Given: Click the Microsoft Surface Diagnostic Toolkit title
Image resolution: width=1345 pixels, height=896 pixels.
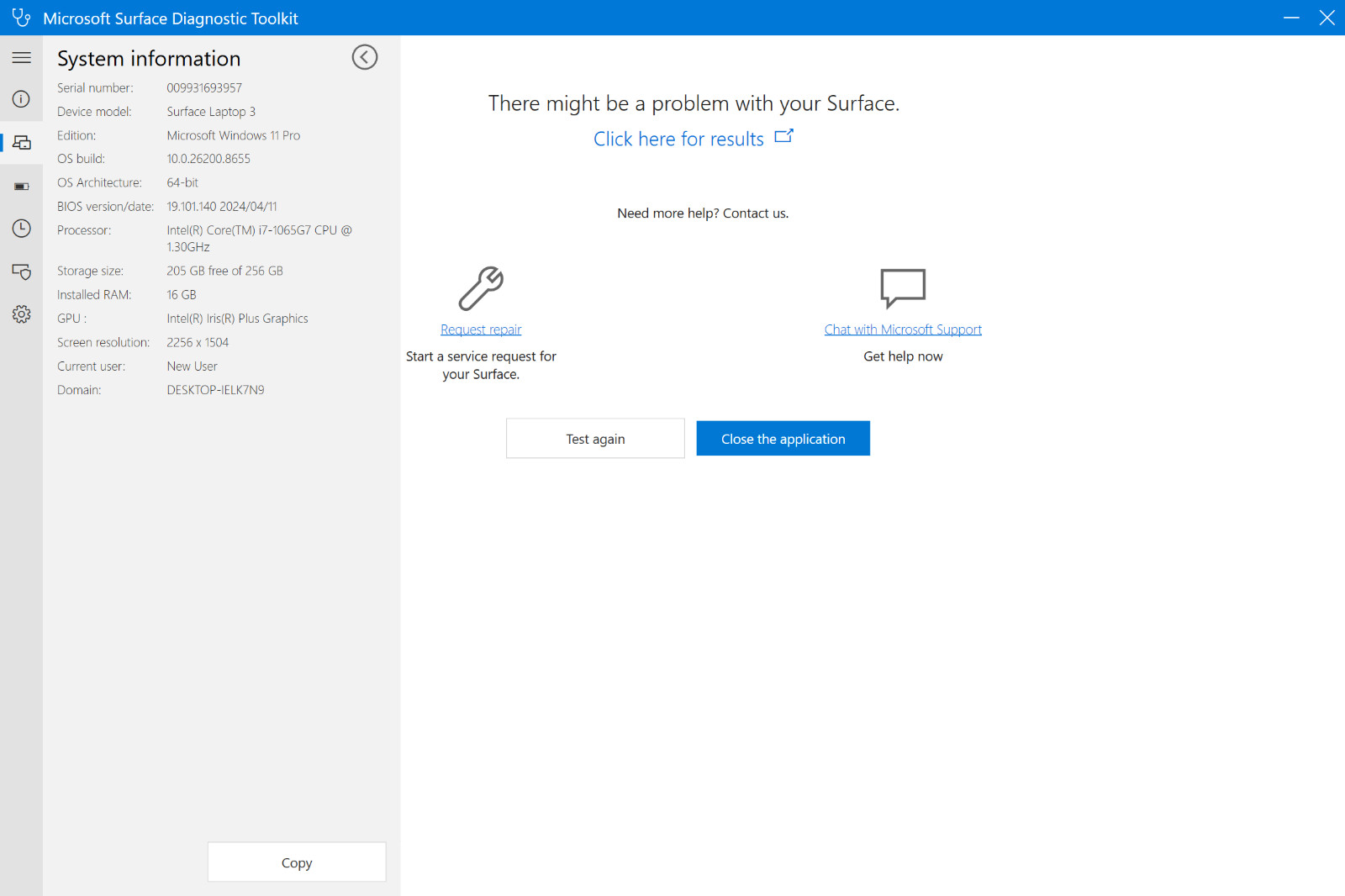Looking at the screenshot, I should coord(171,18).
